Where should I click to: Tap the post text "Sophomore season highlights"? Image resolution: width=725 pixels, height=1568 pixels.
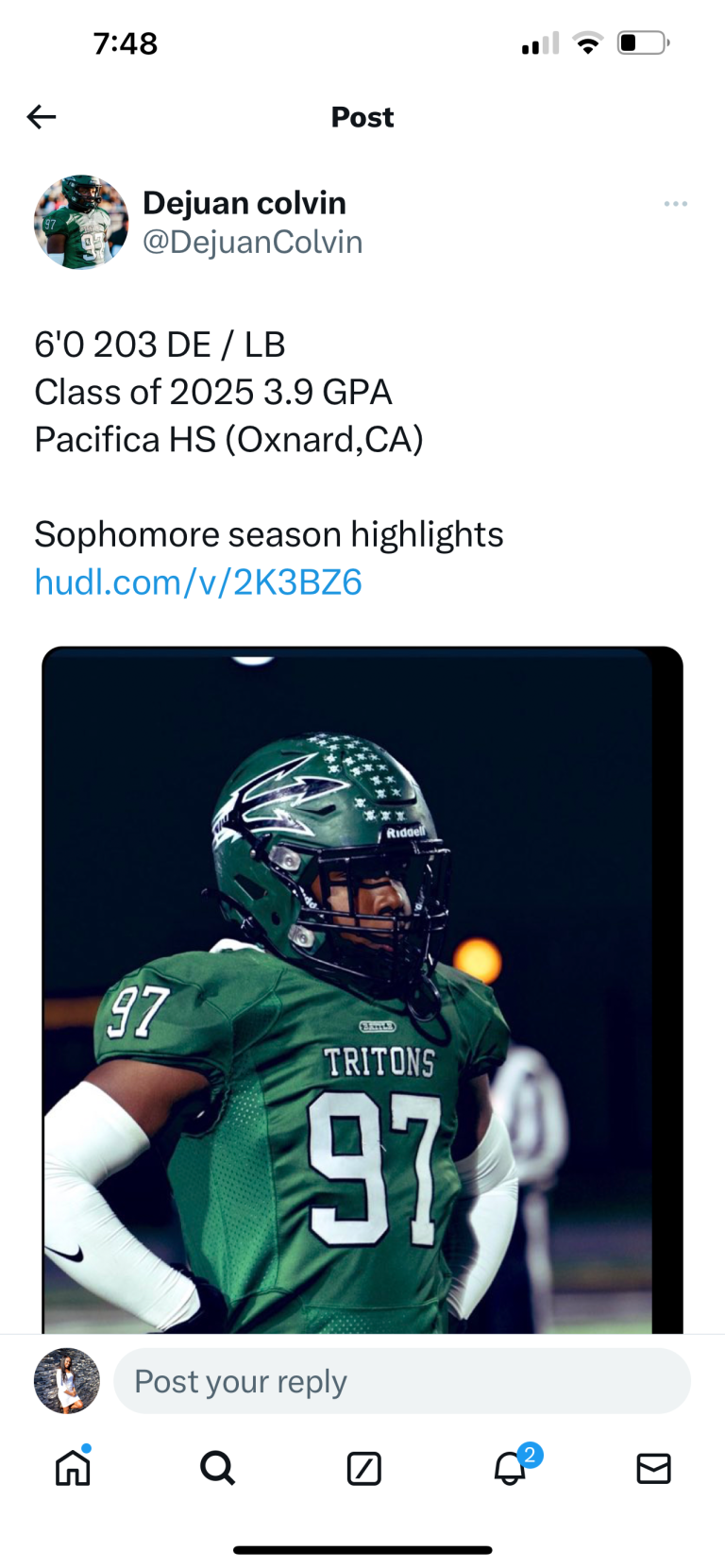[x=269, y=535]
